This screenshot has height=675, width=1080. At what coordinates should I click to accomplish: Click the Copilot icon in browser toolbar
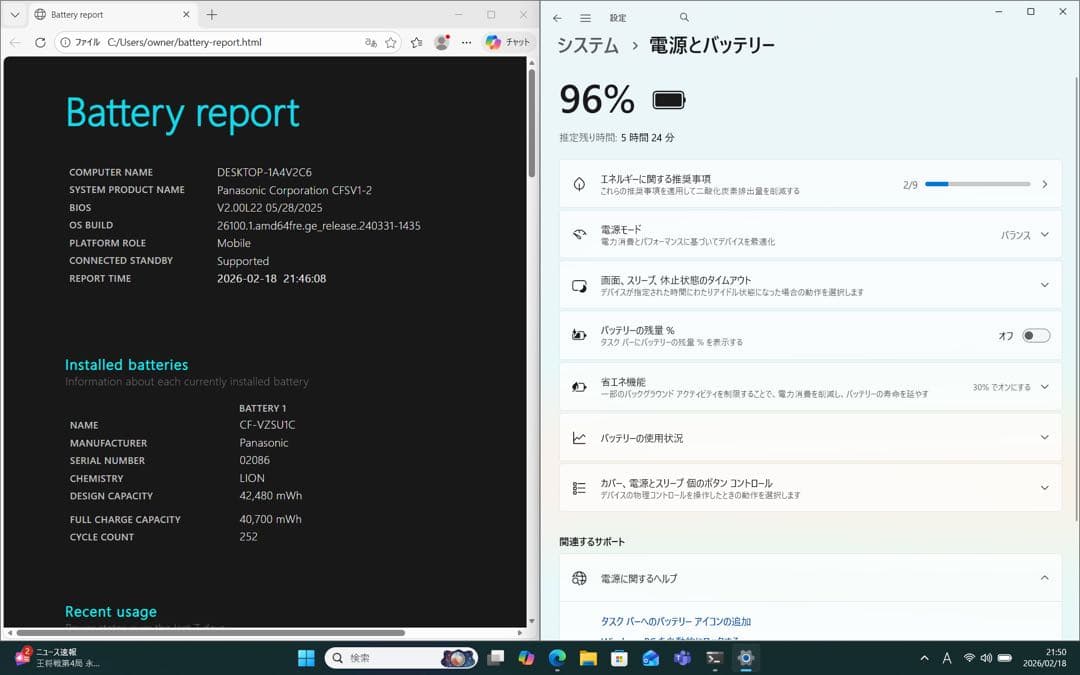pyautogui.click(x=494, y=43)
